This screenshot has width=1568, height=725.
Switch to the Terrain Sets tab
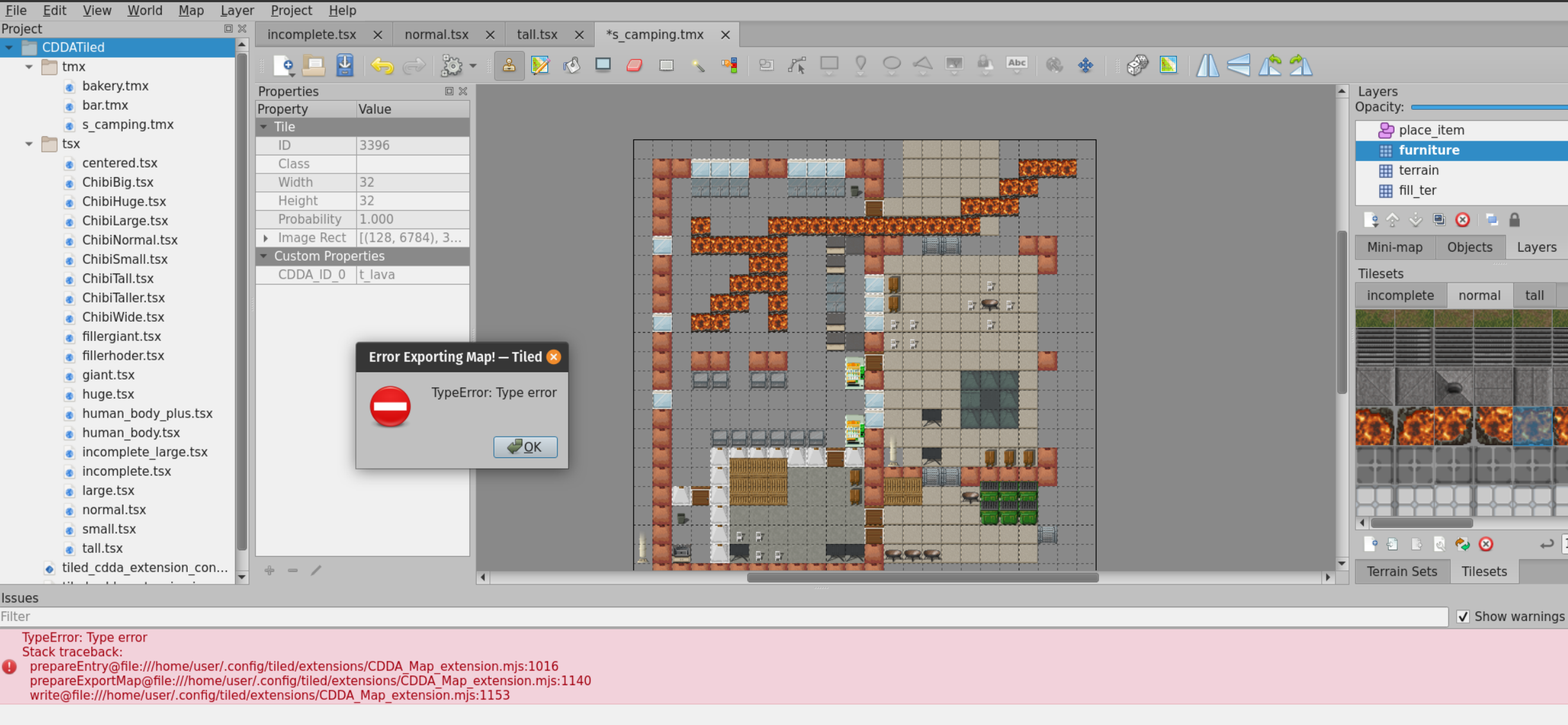click(1402, 571)
